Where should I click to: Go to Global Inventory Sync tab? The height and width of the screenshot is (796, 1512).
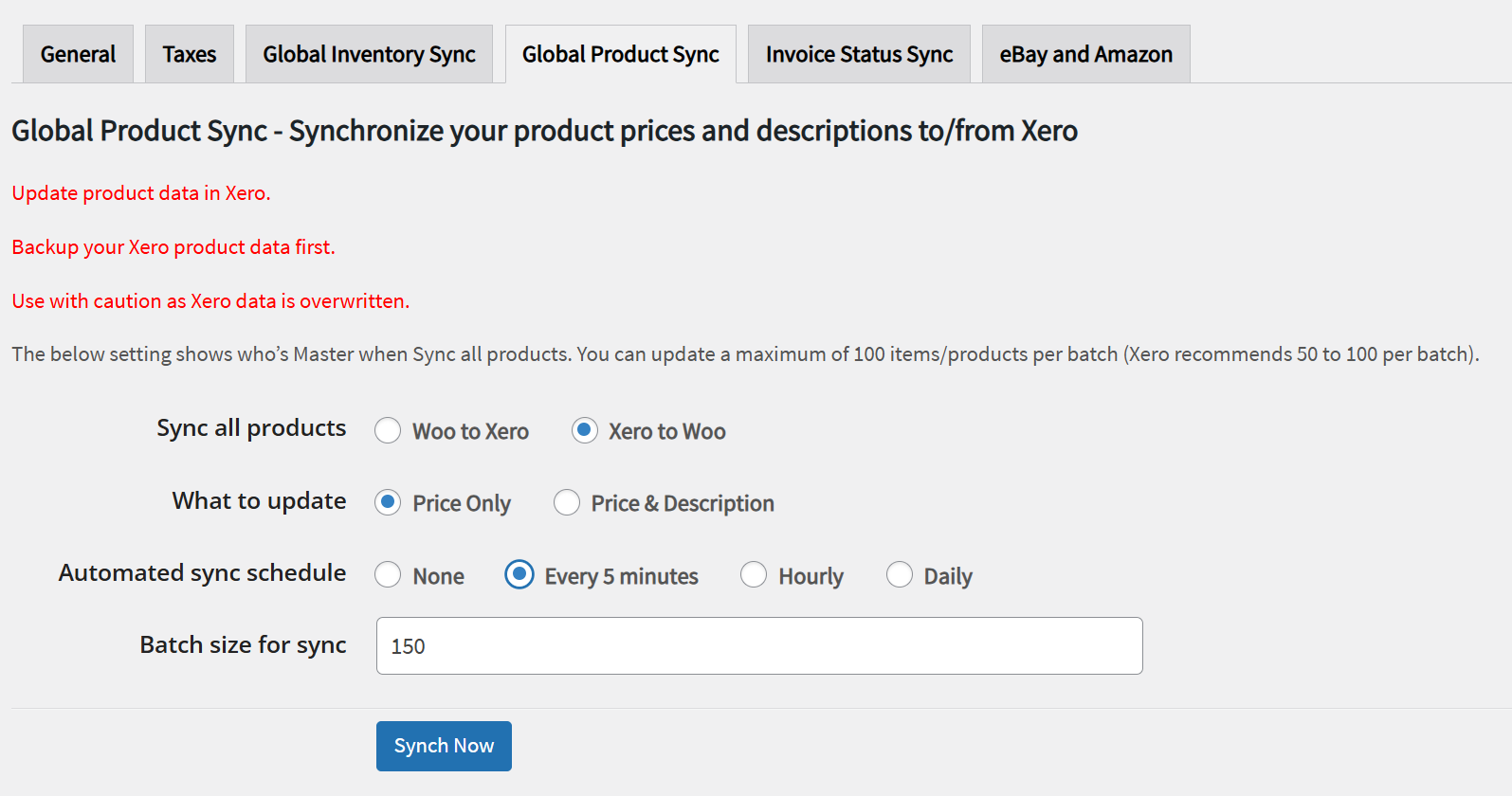coord(369,55)
